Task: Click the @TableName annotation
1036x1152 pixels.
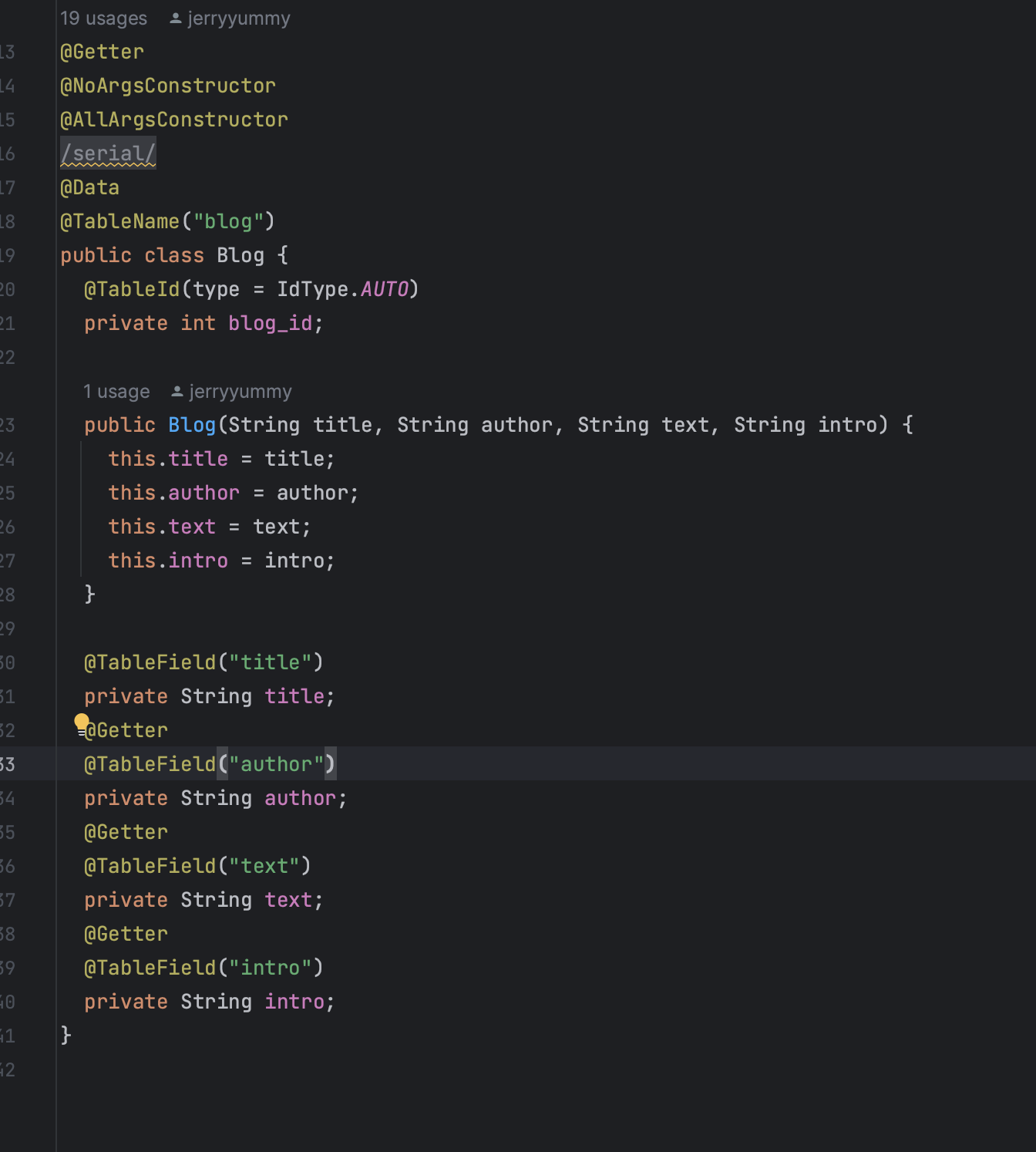Action: [119, 221]
